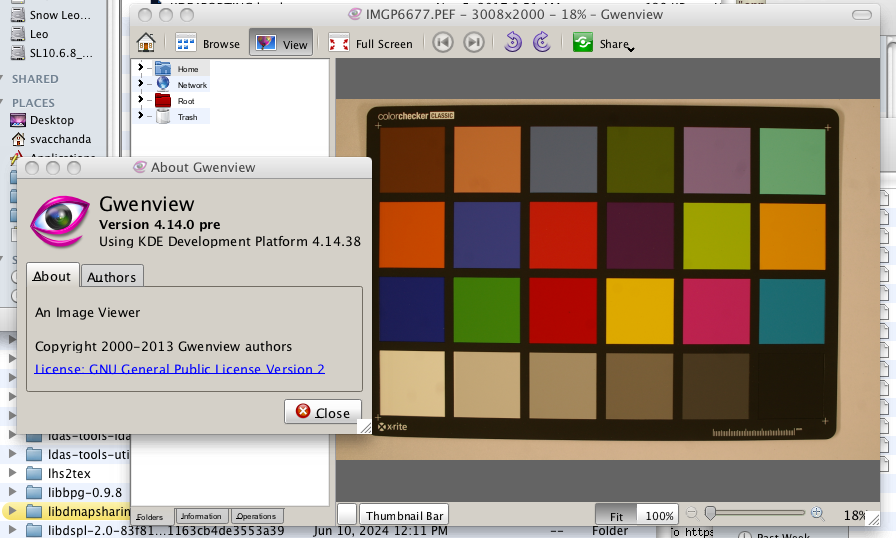Set zoom to 100%
896x538 pixels.
[658, 516]
